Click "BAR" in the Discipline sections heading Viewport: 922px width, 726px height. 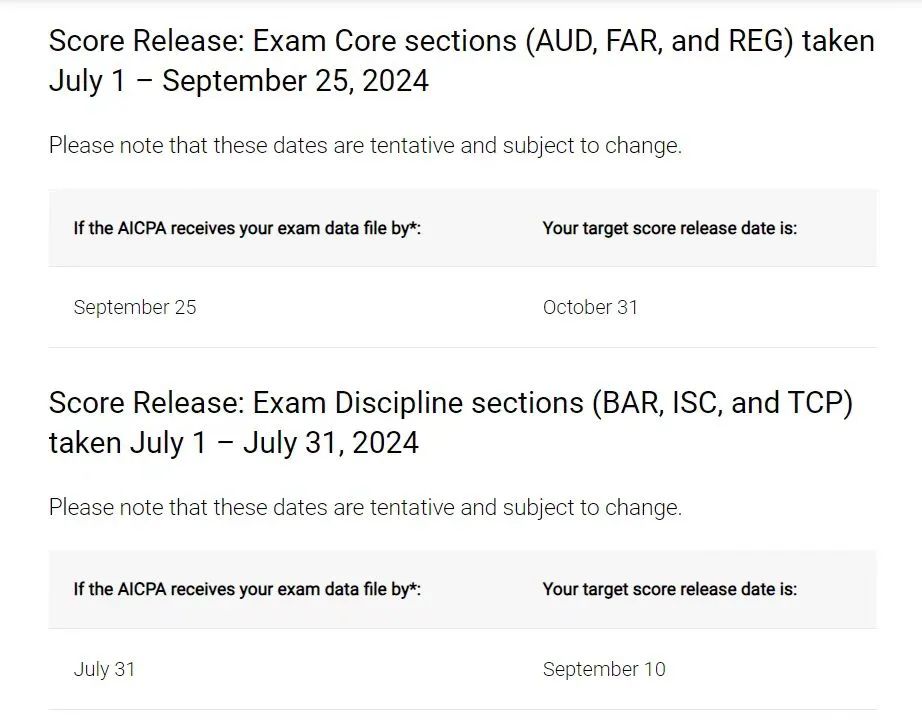coord(630,403)
